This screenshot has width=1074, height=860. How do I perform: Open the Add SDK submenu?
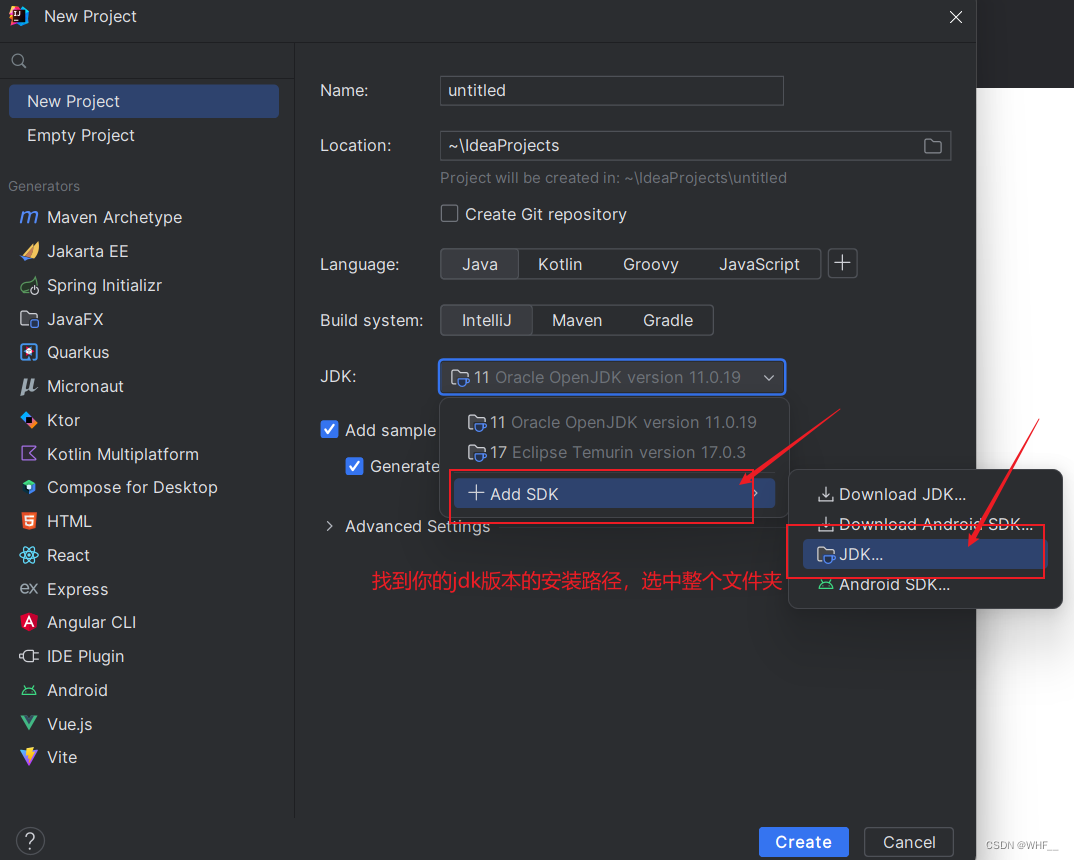[614, 494]
